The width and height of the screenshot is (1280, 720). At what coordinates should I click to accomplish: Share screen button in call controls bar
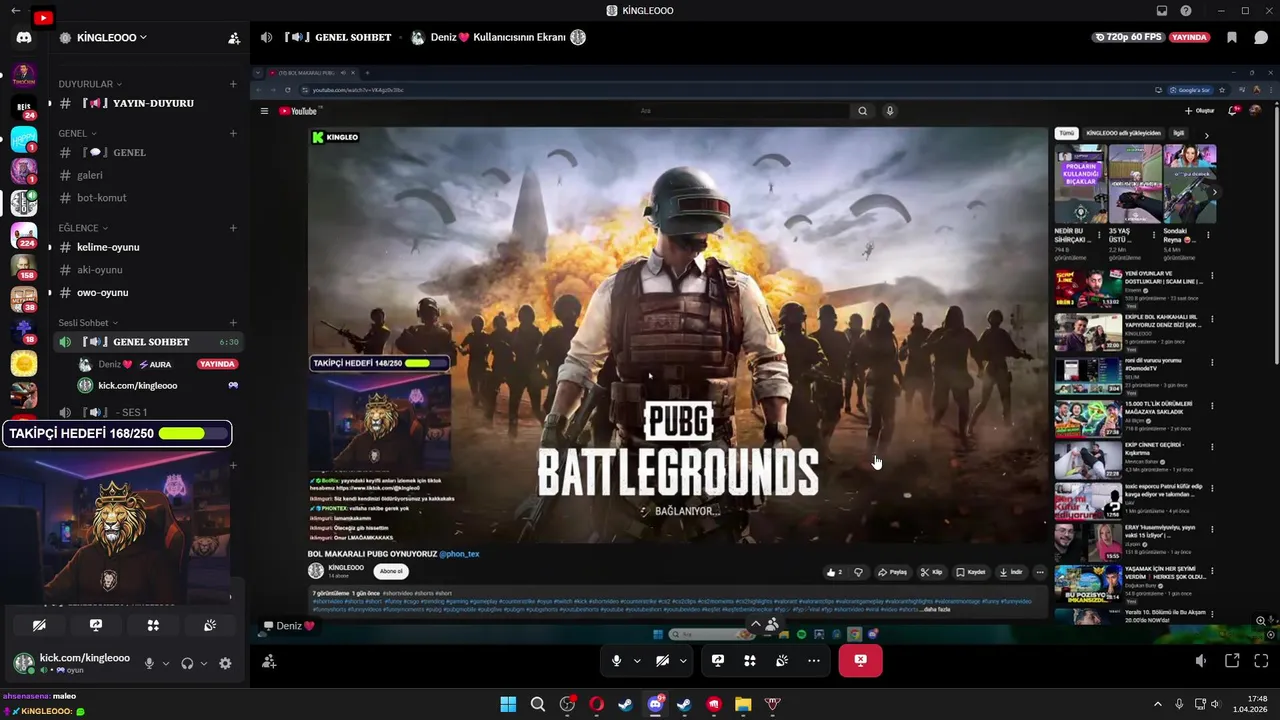pyautogui.click(x=718, y=661)
